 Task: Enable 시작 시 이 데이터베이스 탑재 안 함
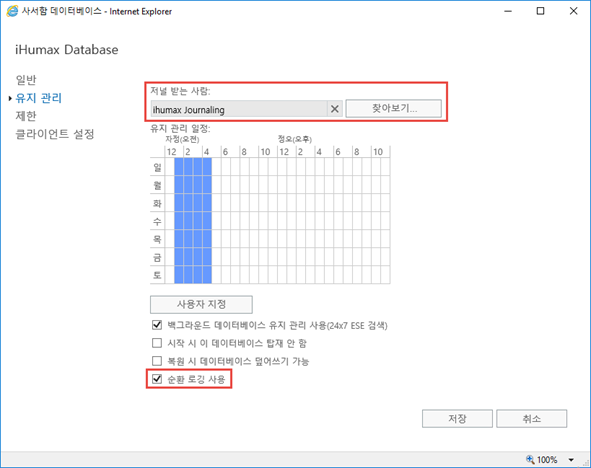point(157,343)
